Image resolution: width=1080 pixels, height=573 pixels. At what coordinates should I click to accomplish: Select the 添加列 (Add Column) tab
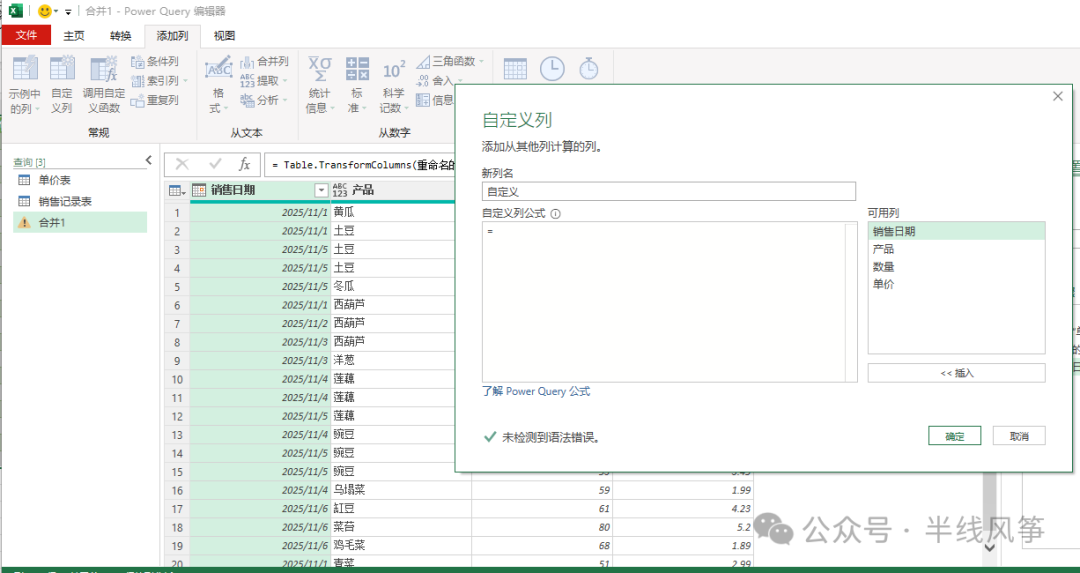point(172,36)
